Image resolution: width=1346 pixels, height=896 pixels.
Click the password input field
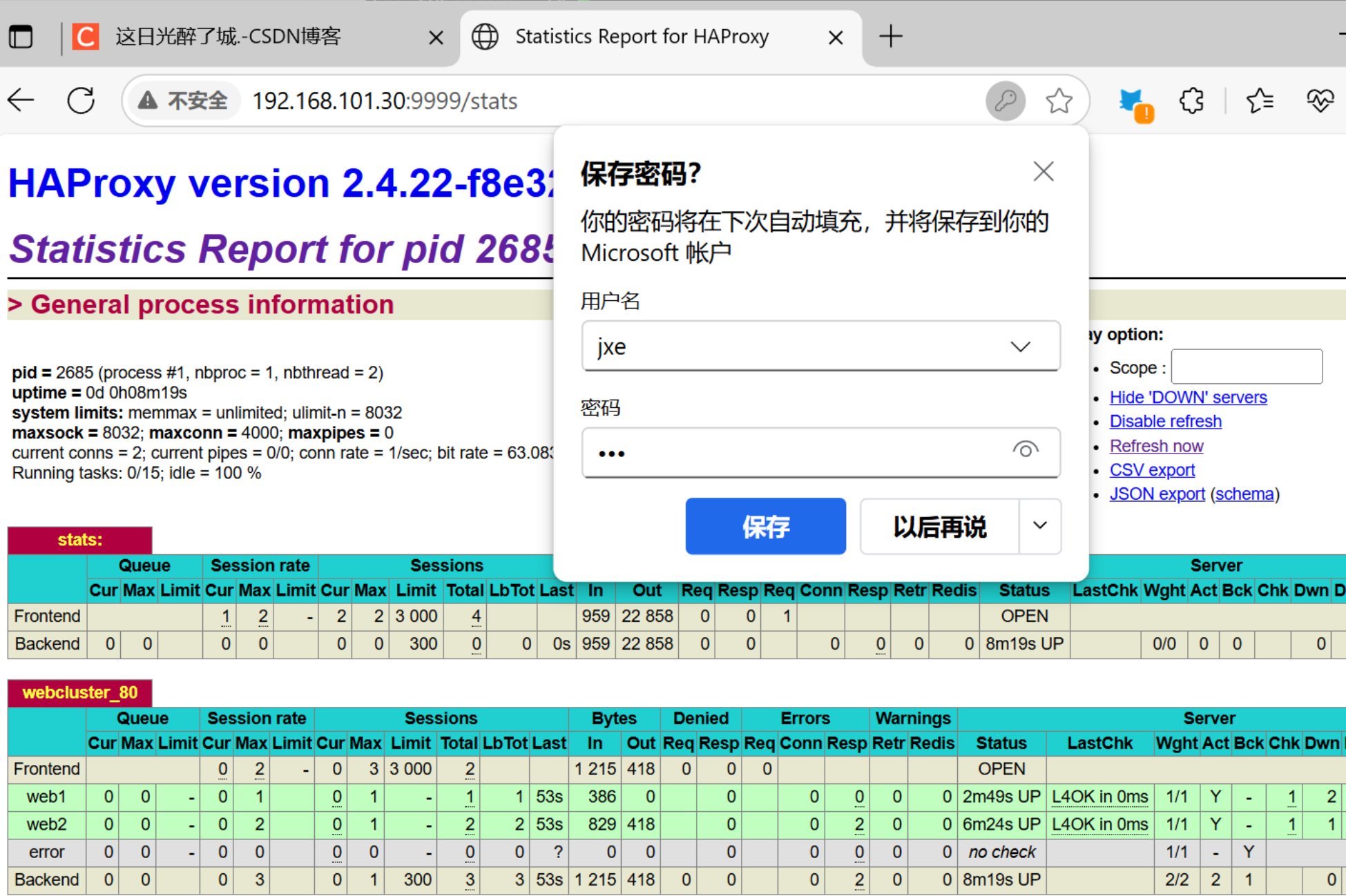click(820, 452)
